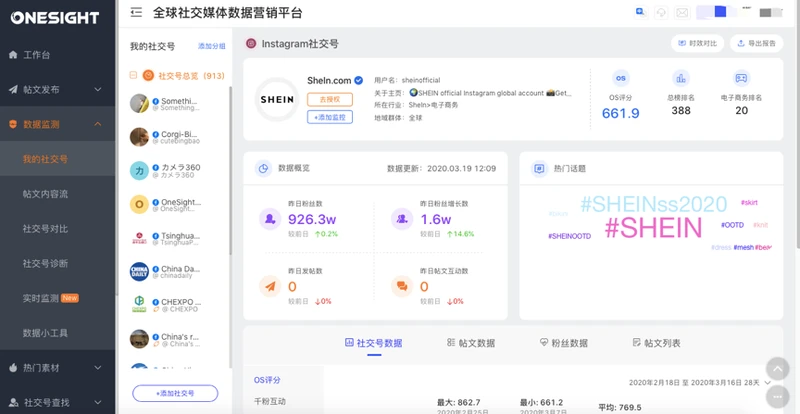Click the 电子商务排名 icon

(x=741, y=79)
